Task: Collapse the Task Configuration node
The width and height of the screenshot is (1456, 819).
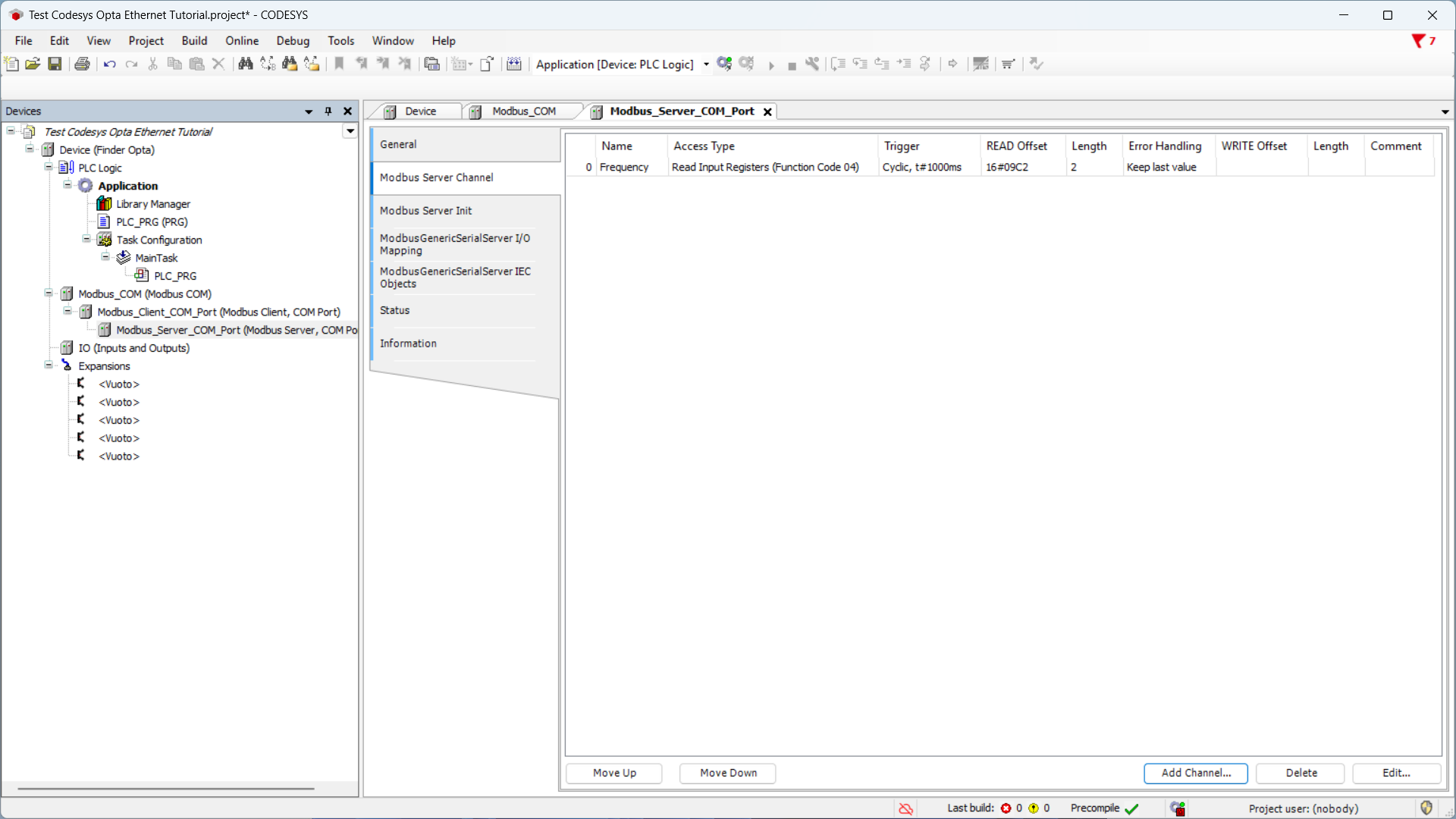Action: tap(86, 240)
